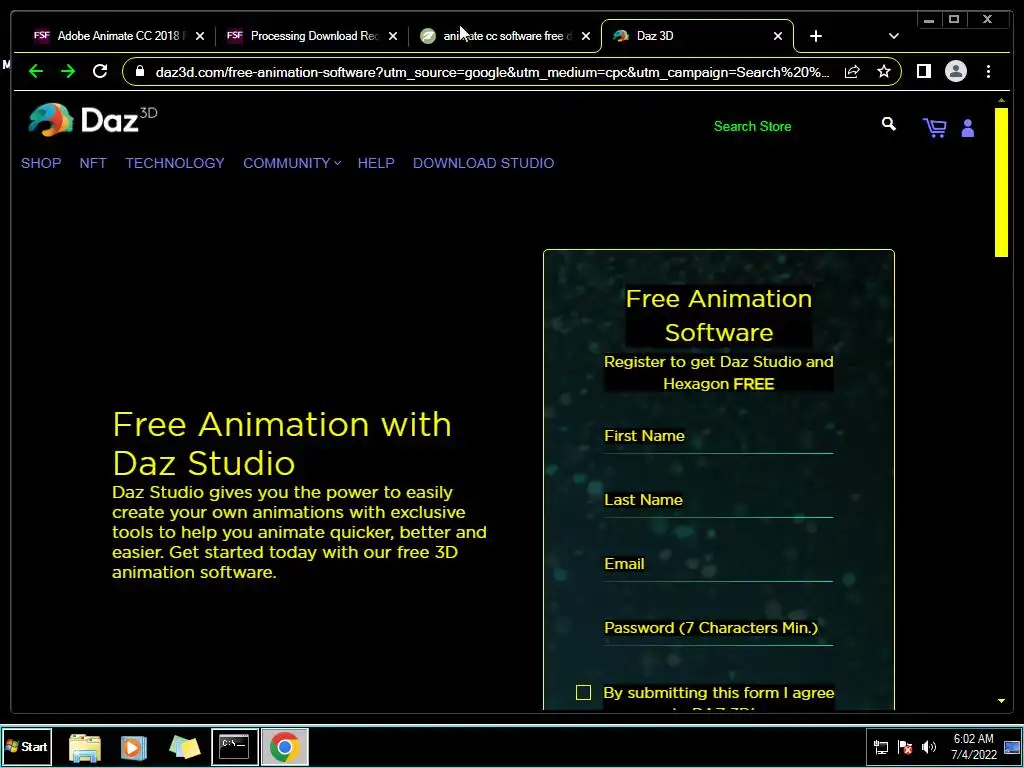Reload the page with refresh icon

pos(100,71)
